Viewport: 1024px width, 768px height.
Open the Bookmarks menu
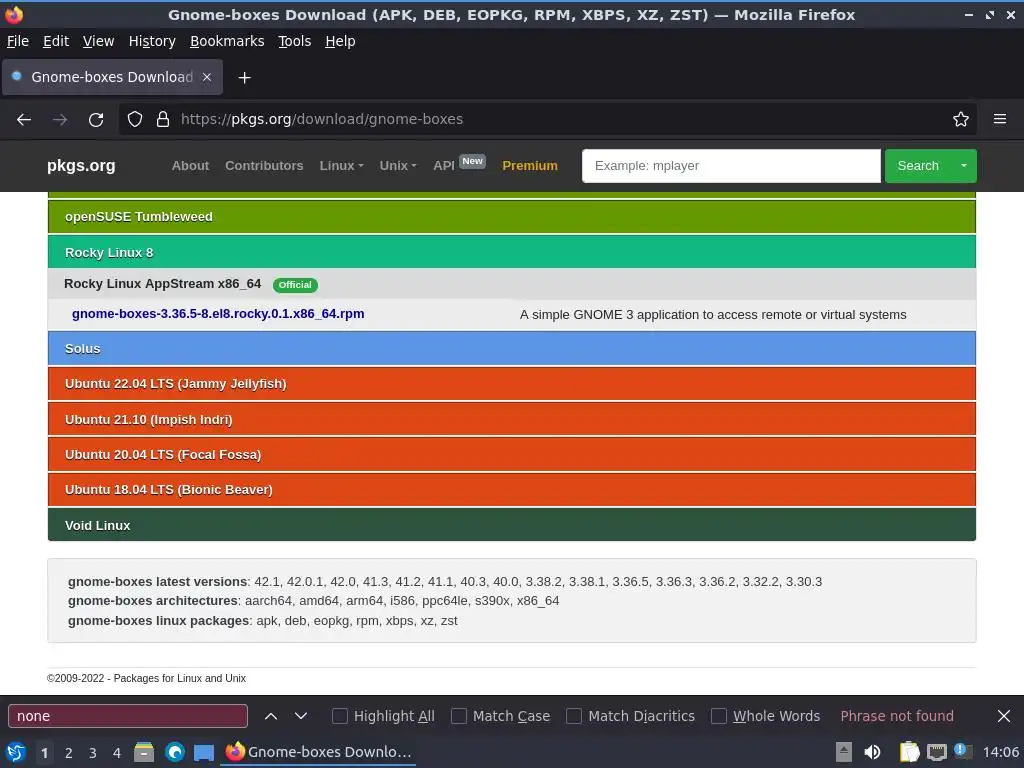(x=227, y=41)
